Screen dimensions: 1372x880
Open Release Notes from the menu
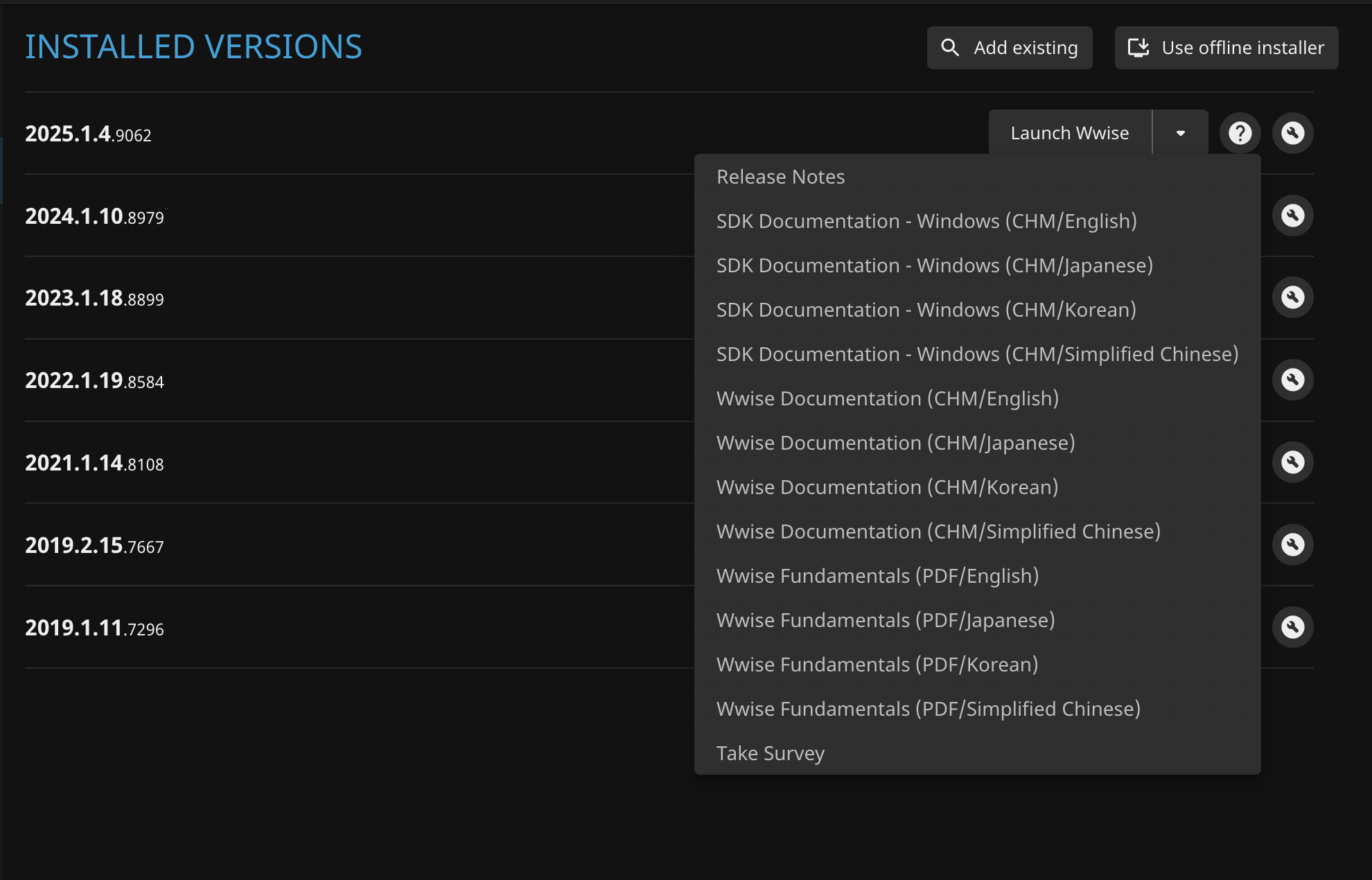click(780, 177)
